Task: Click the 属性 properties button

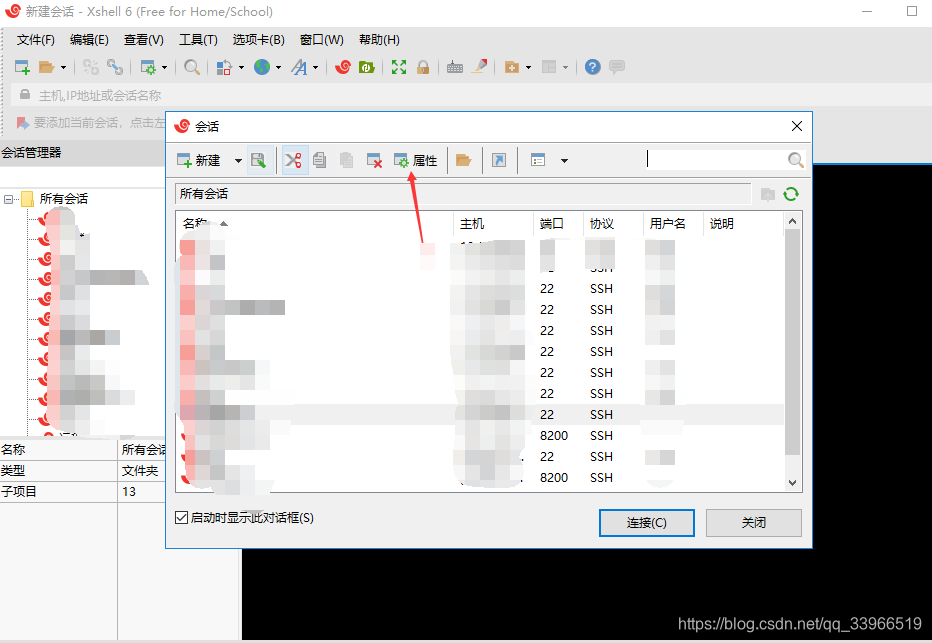Action: coord(416,160)
